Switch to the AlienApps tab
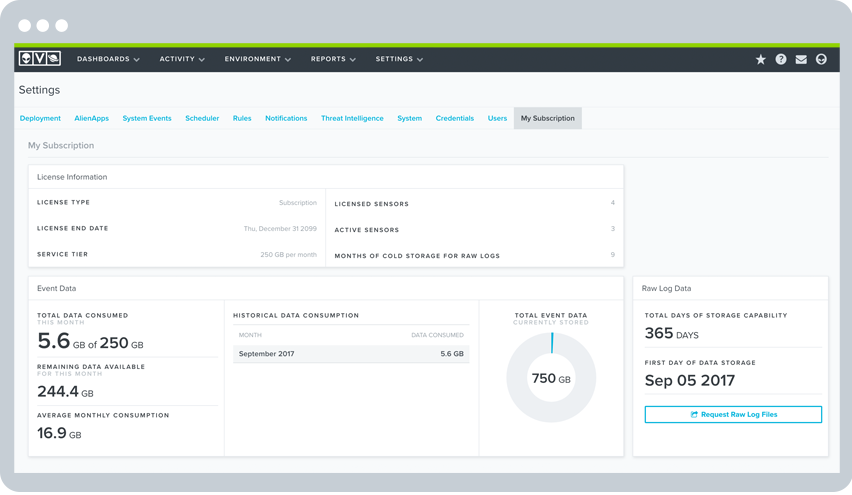 (x=92, y=118)
